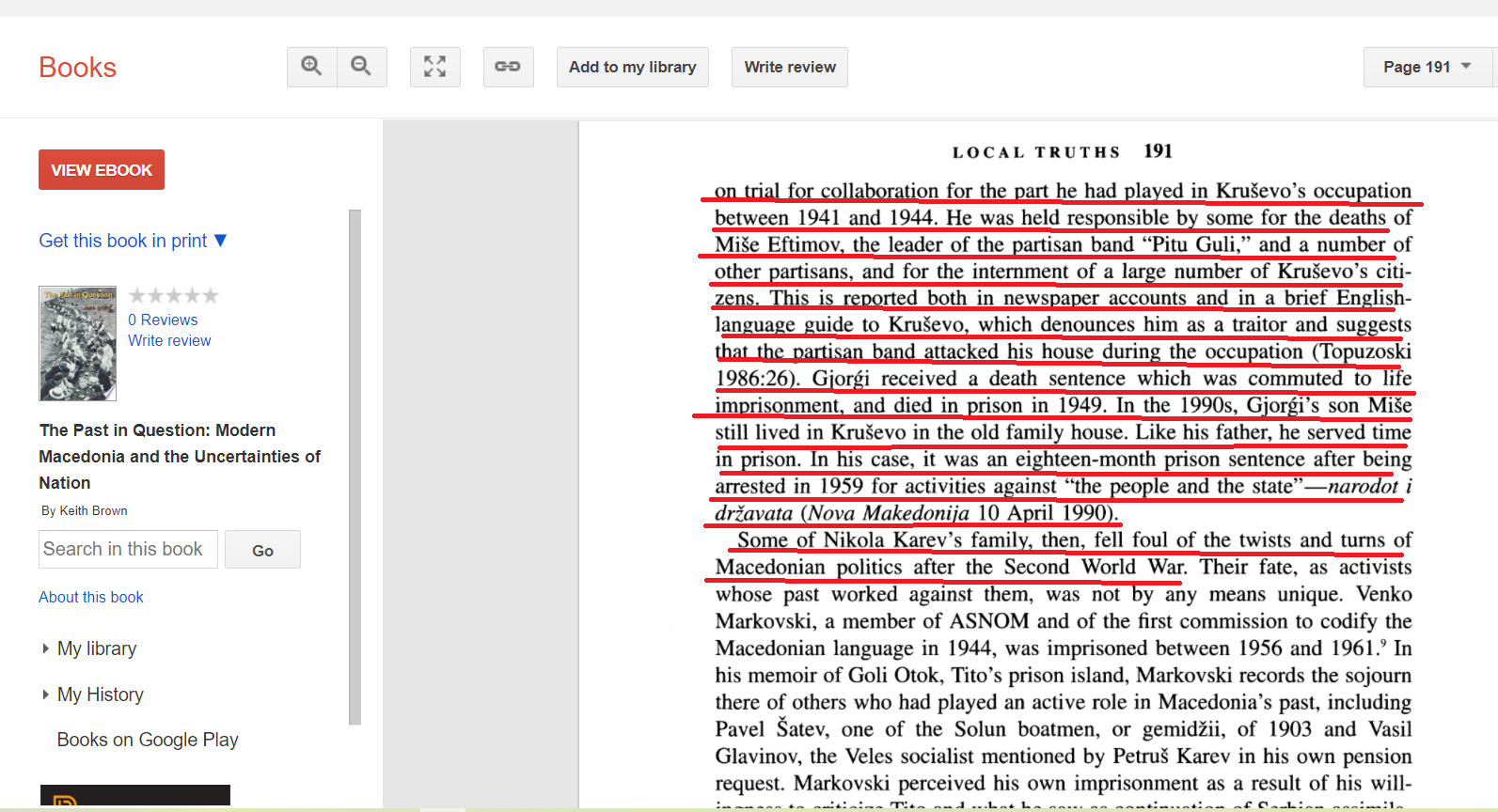Toggle fullscreen view icon
The width and height of the screenshot is (1498, 812).
pos(434,67)
